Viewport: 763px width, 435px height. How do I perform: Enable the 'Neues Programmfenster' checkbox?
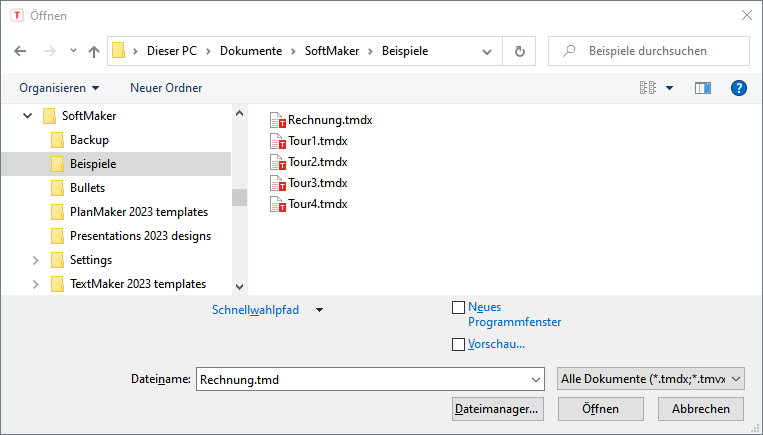[458, 308]
